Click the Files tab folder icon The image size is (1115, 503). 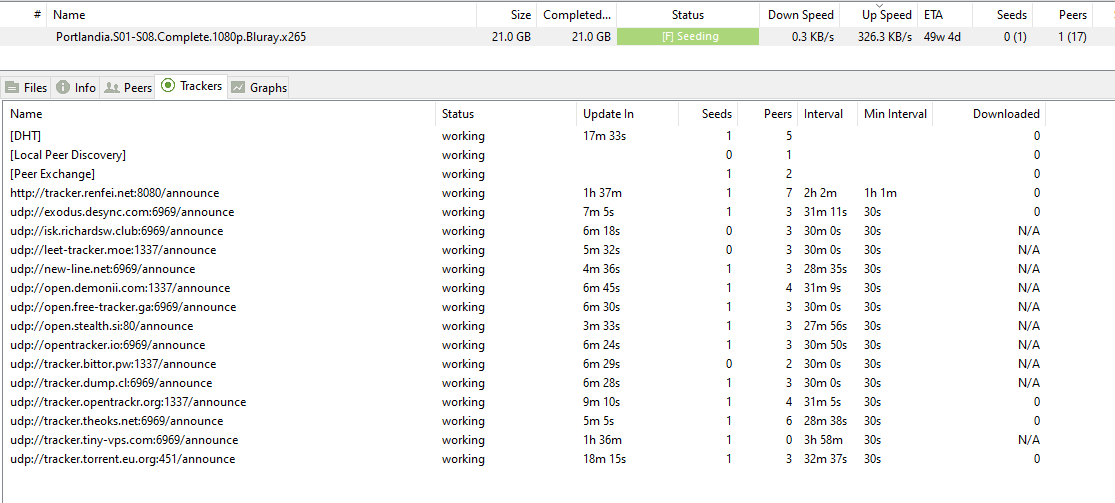pyautogui.click(x=12, y=88)
